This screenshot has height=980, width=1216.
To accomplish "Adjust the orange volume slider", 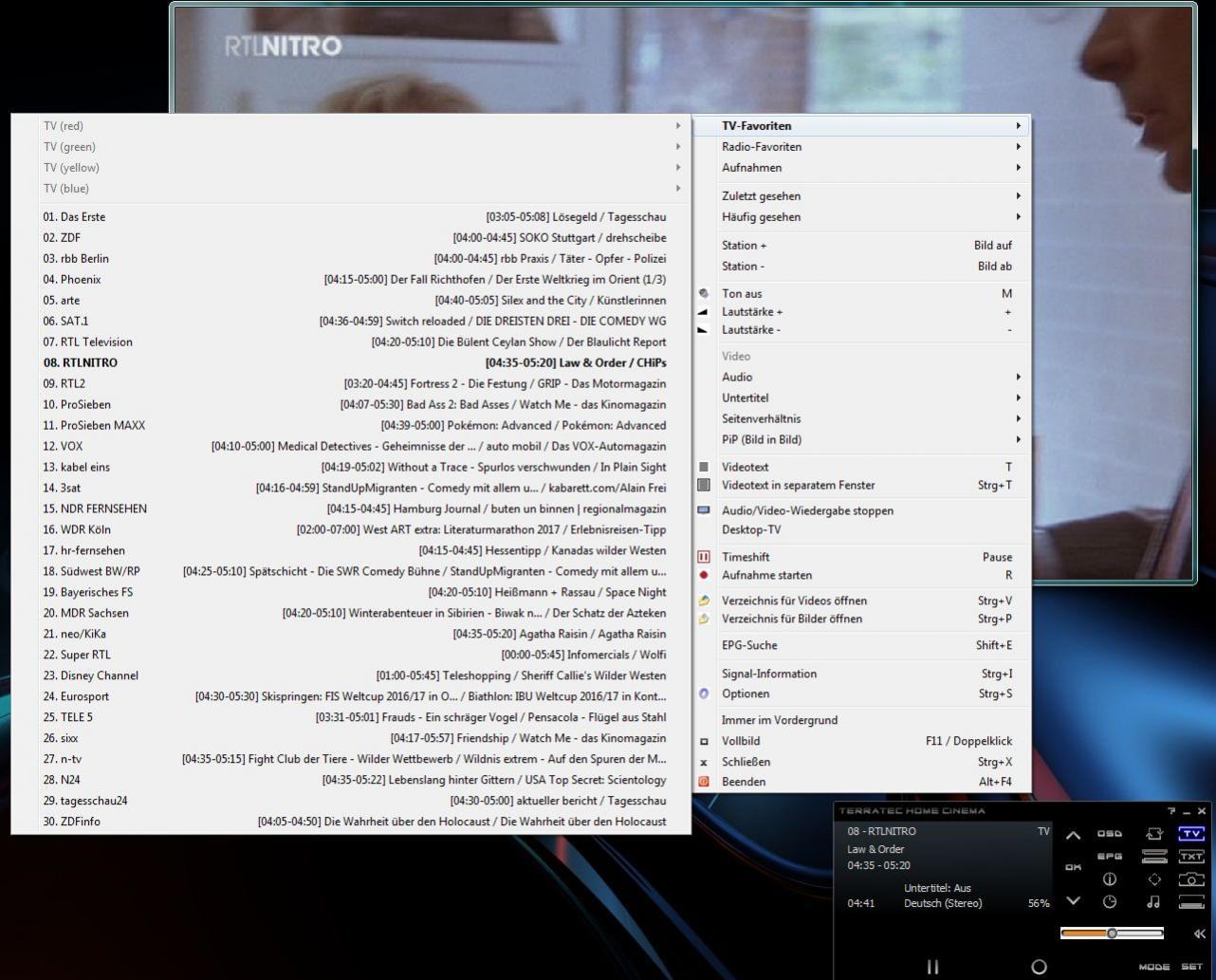I will tap(1112, 934).
